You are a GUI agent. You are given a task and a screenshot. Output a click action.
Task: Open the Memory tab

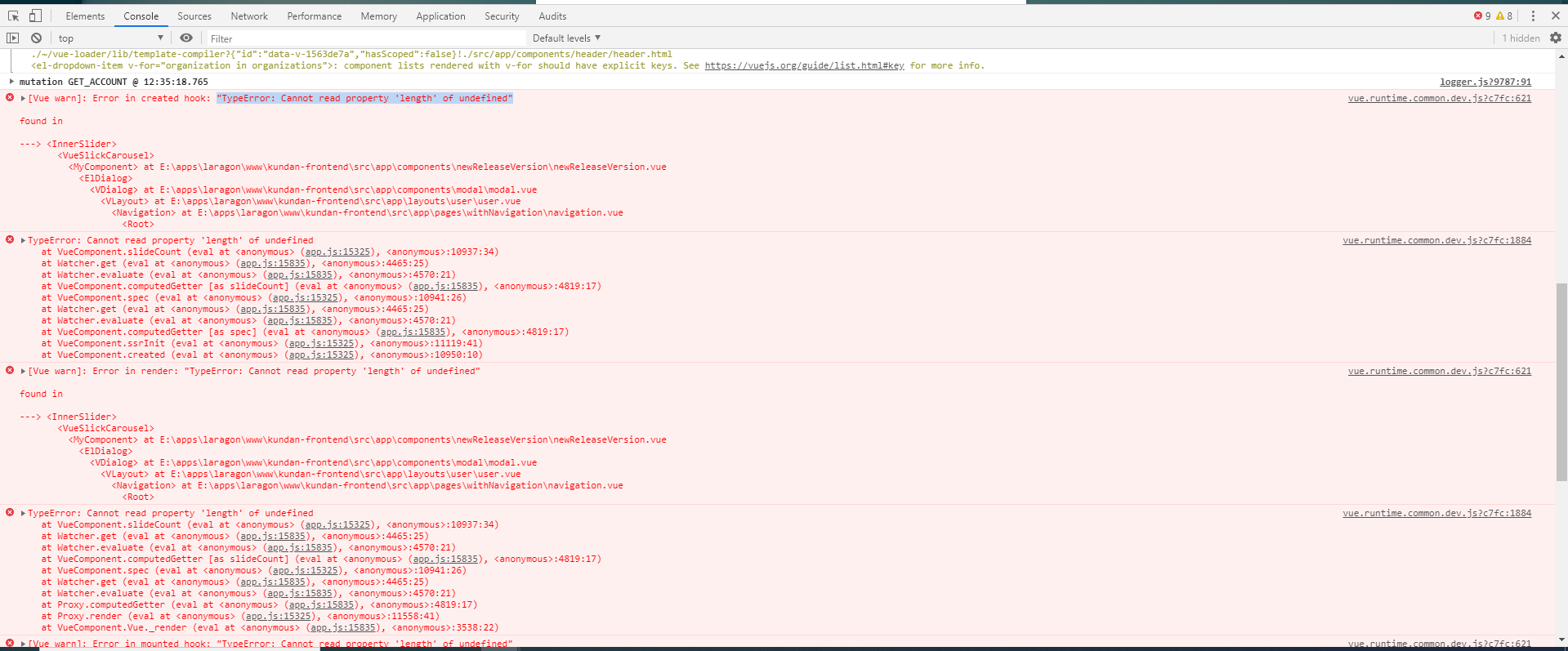pyautogui.click(x=379, y=16)
